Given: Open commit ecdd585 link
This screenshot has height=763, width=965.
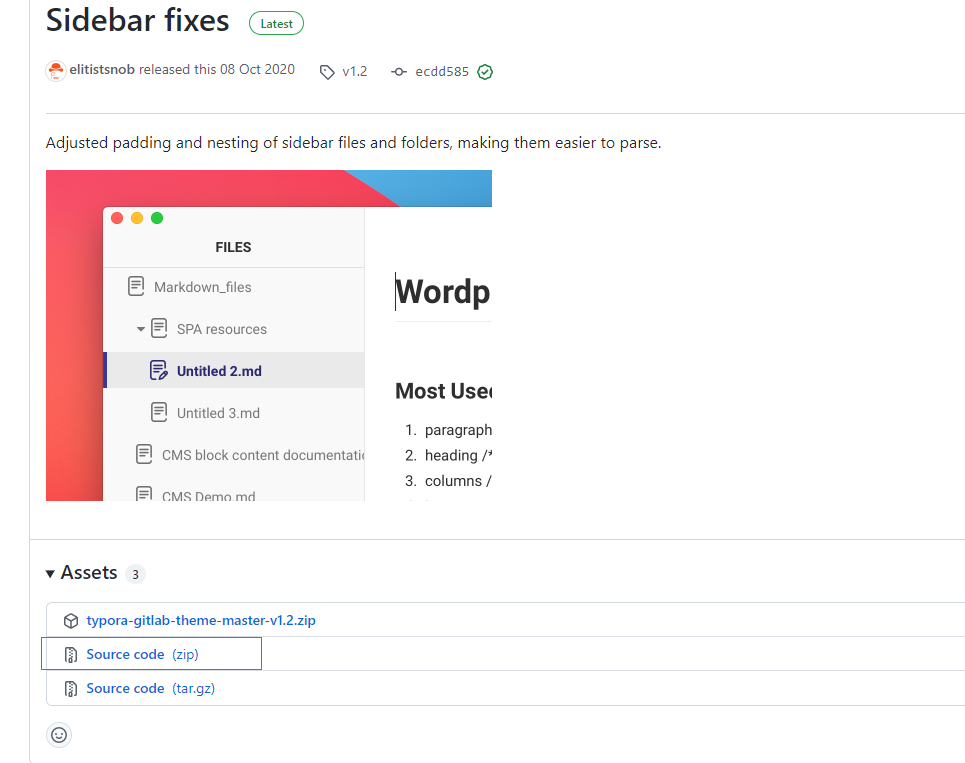Looking at the screenshot, I should click(442, 72).
